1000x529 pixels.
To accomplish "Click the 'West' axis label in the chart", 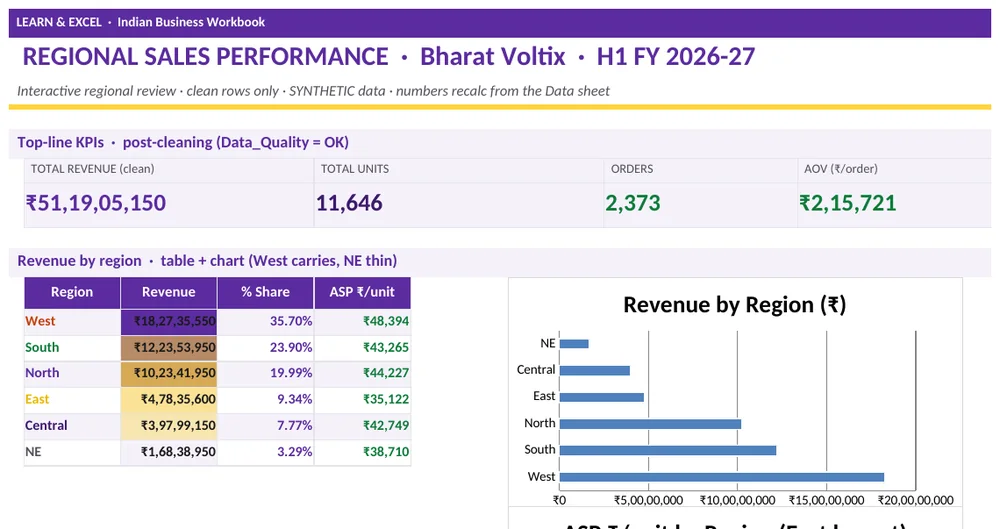I will click(x=541, y=477).
